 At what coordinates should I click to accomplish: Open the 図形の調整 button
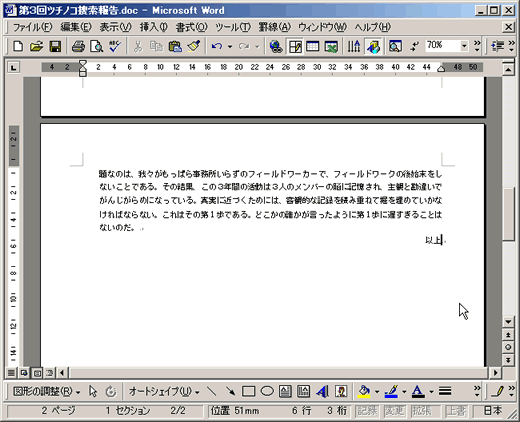pos(46,391)
